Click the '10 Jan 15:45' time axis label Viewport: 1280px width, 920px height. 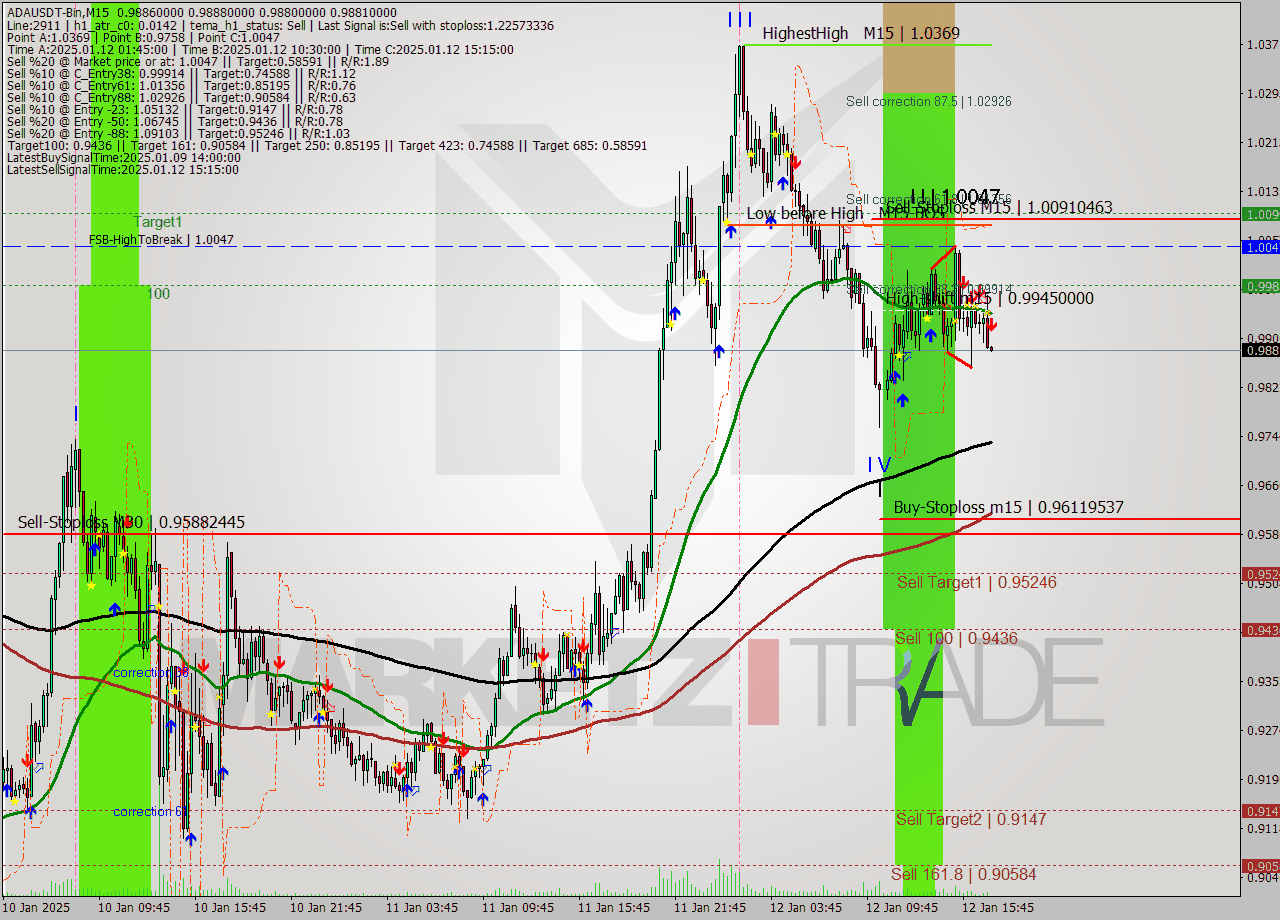point(230,908)
